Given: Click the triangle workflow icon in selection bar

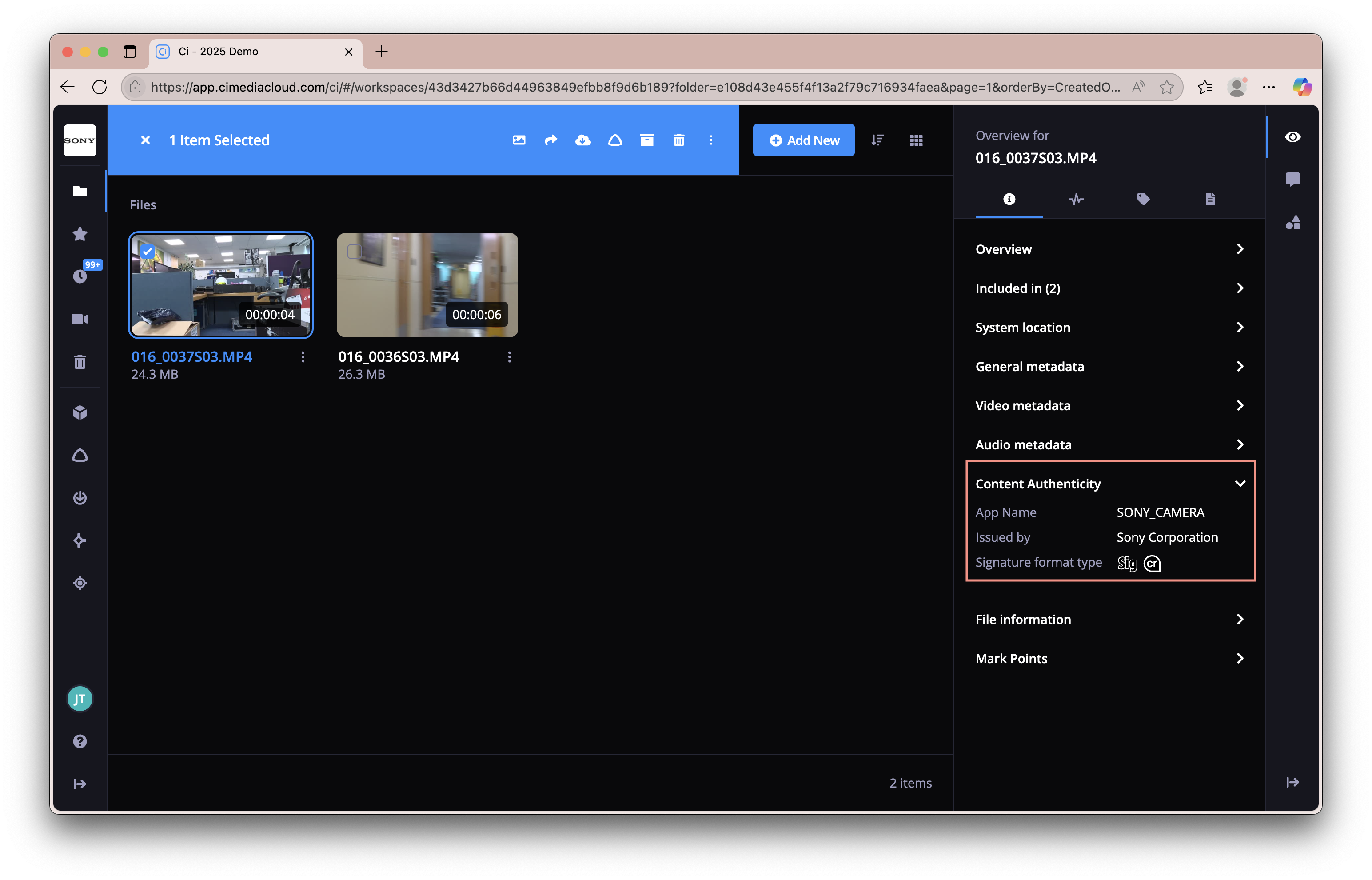Looking at the screenshot, I should pos(614,140).
